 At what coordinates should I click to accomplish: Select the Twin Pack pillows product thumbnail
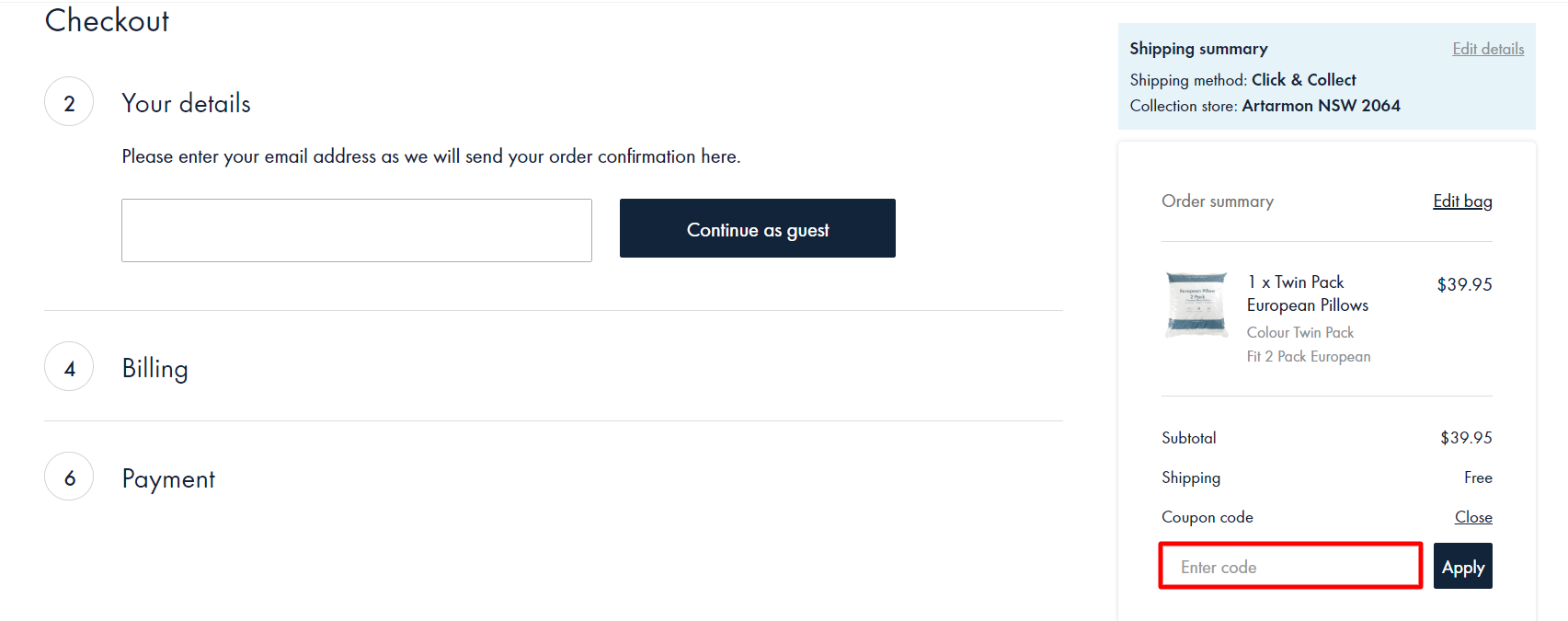[1196, 305]
